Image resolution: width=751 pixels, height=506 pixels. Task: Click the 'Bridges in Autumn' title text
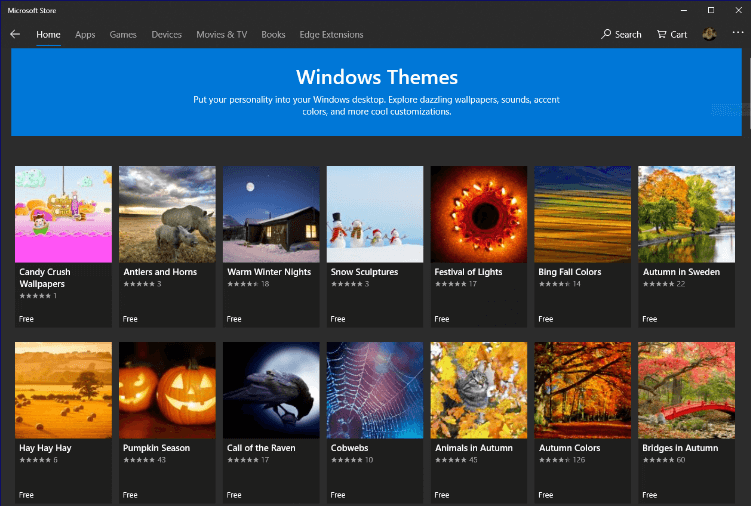pyautogui.click(x=680, y=448)
